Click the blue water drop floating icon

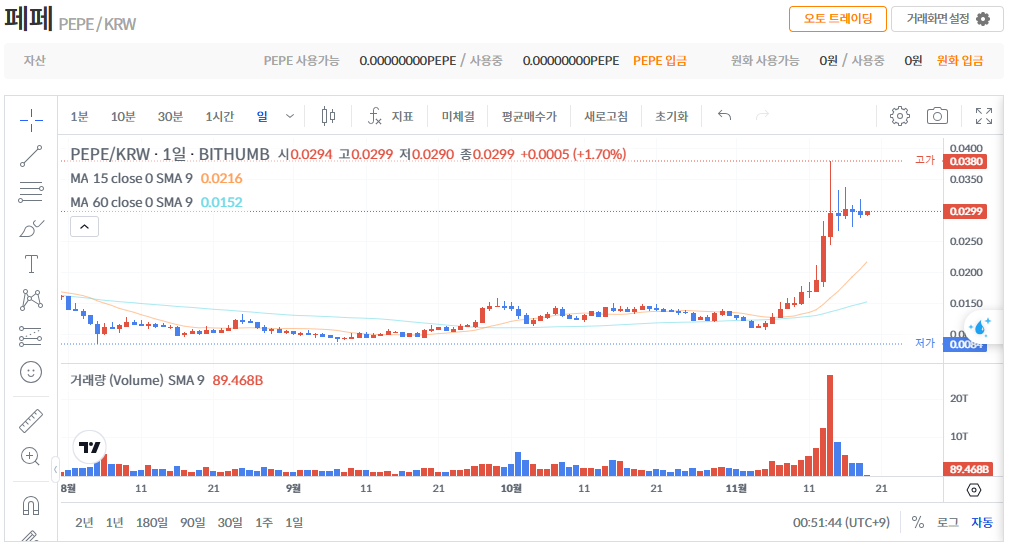point(979,327)
